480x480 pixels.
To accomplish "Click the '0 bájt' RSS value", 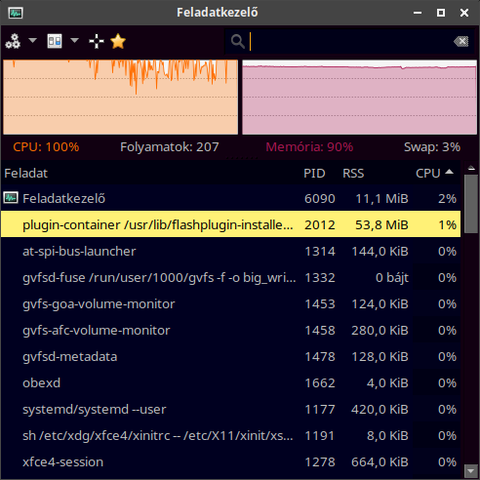I will pos(392,277).
